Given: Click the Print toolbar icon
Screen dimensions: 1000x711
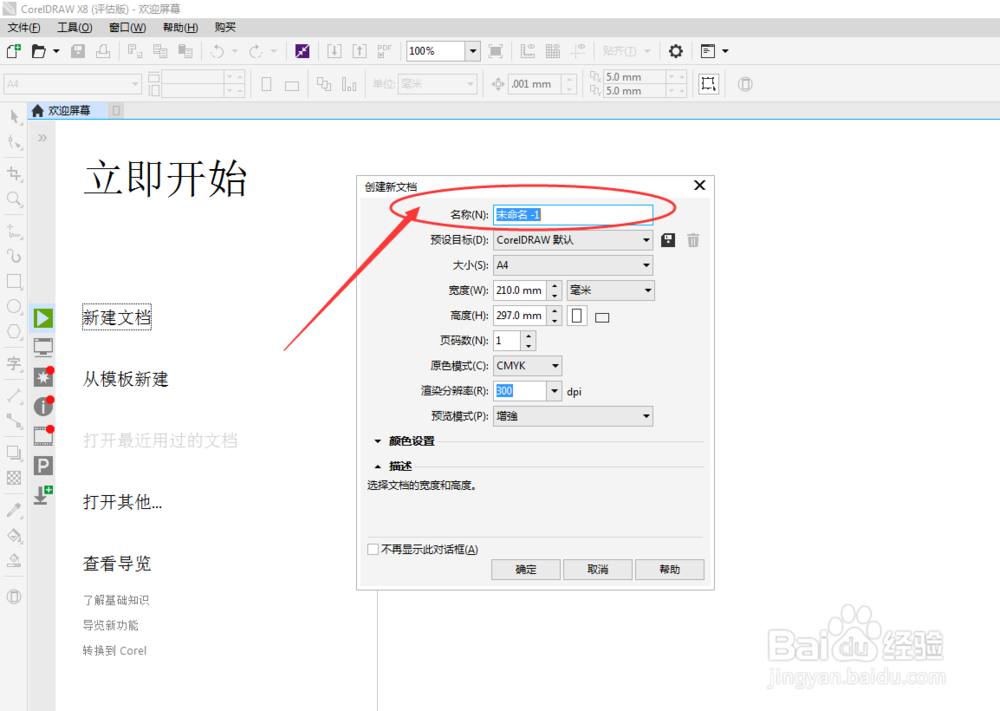Looking at the screenshot, I should 103,51.
